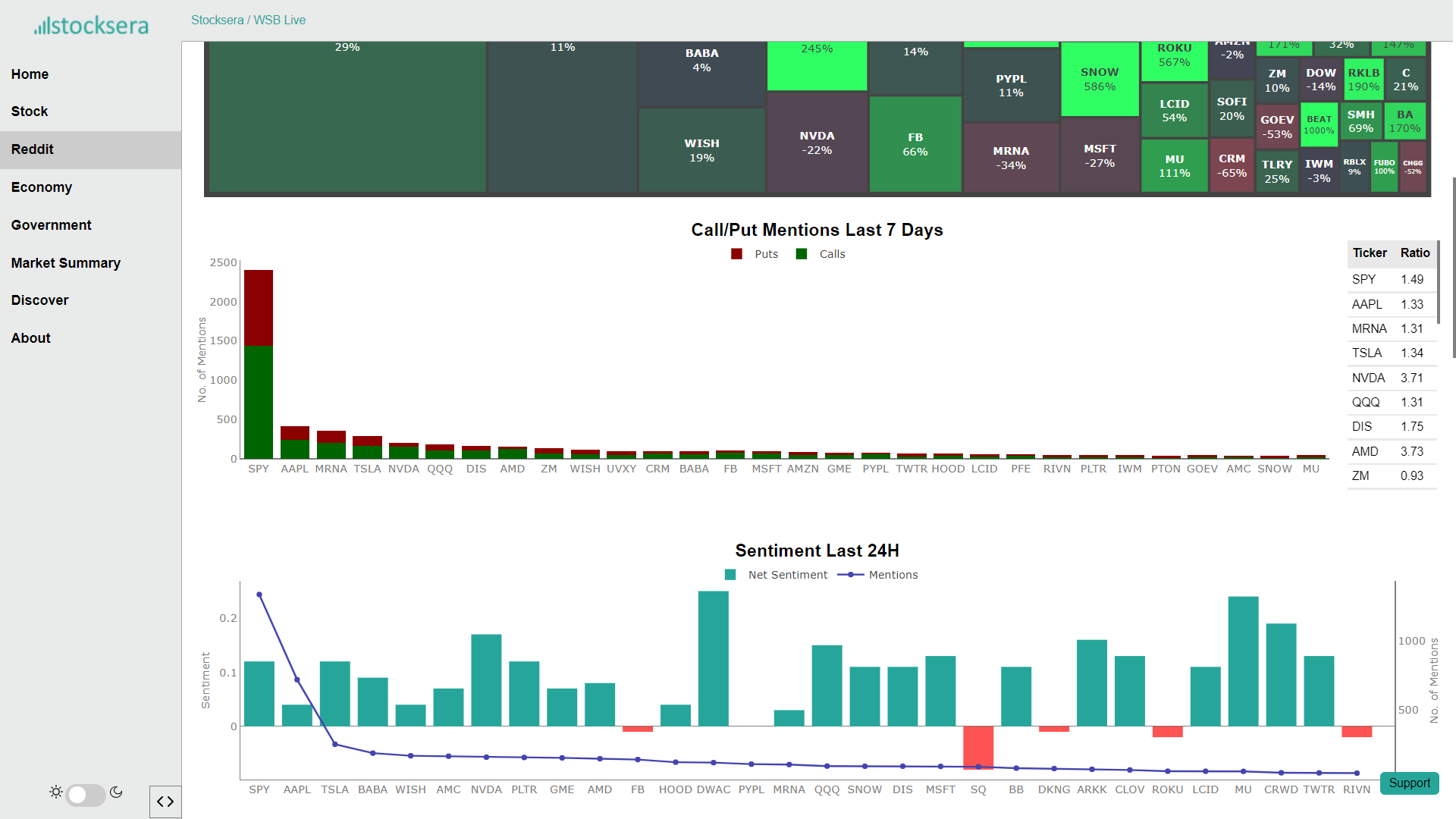Open the Stock sidebar menu
Screen dimensions: 1456x819
[x=30, y=111]
